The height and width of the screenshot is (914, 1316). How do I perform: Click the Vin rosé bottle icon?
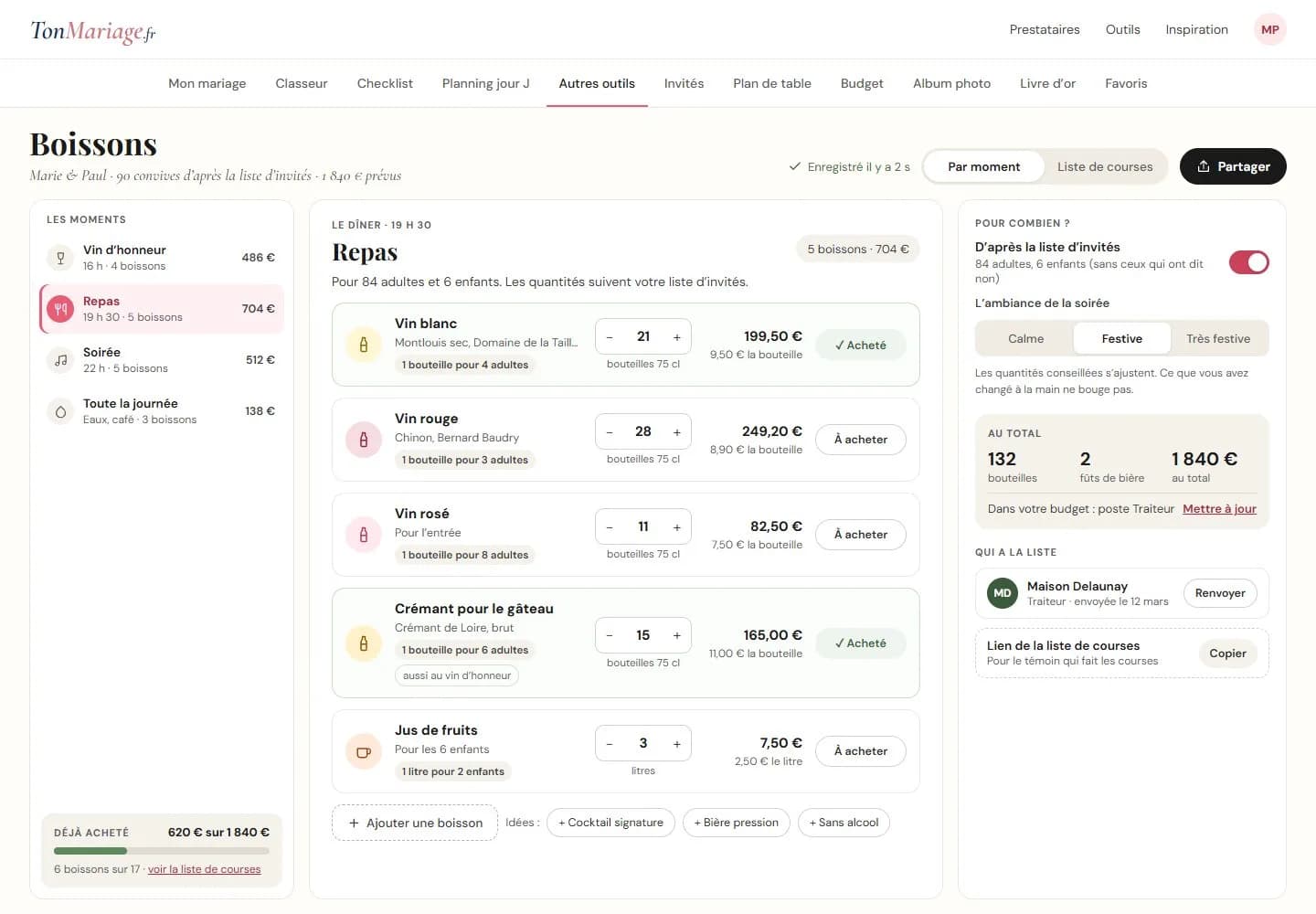coord(364,535)
